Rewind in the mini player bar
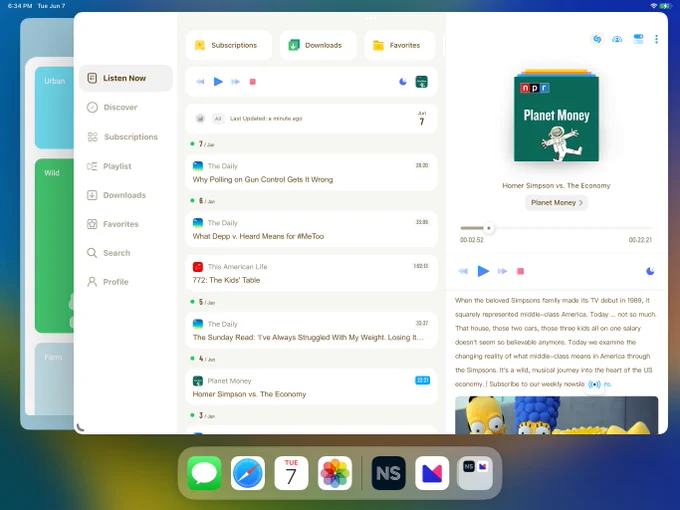Image resolution: width=680 pixels, height=510 pixels. point(200,82)
